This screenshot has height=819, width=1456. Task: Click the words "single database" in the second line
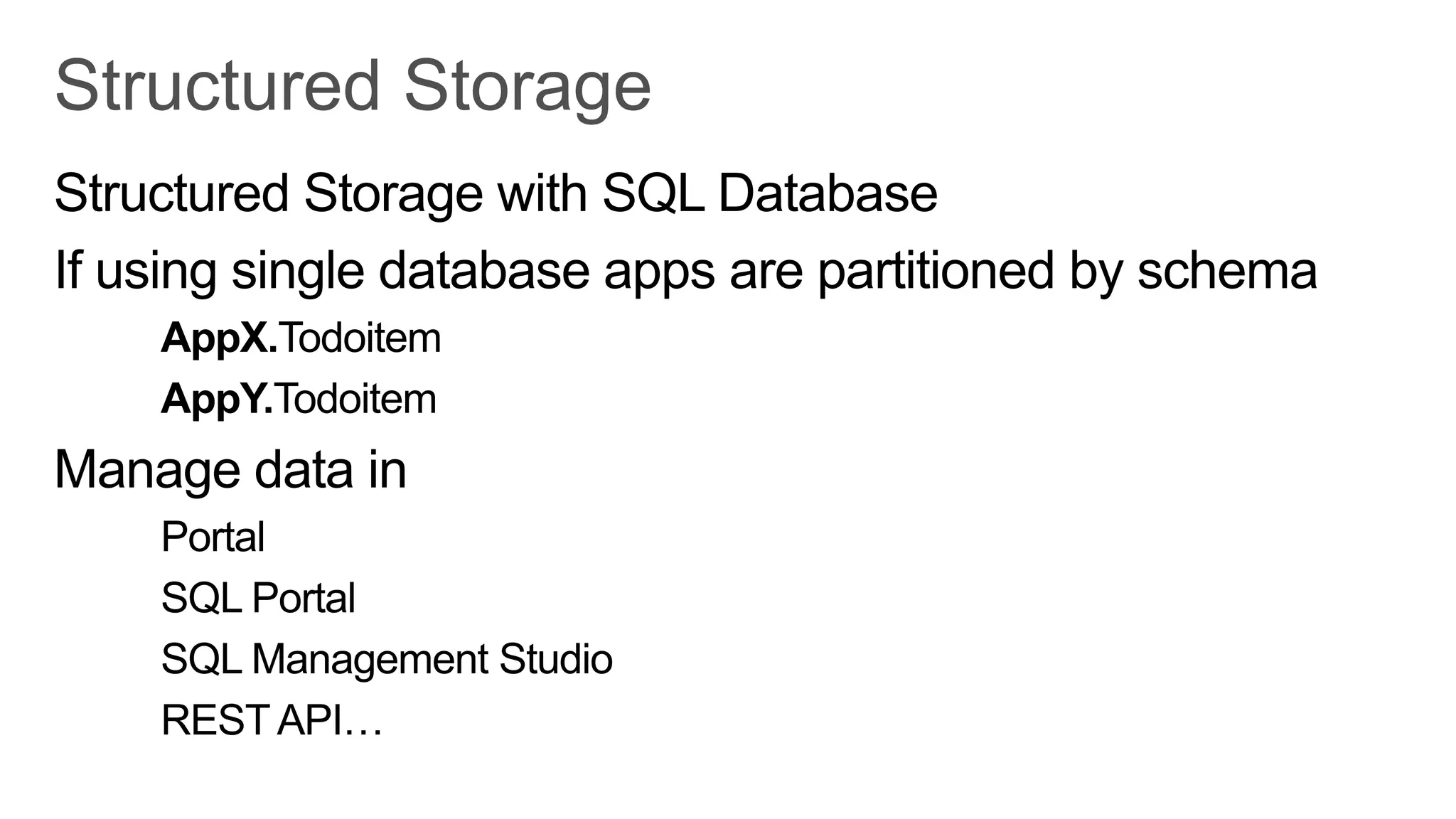point(410,270)
